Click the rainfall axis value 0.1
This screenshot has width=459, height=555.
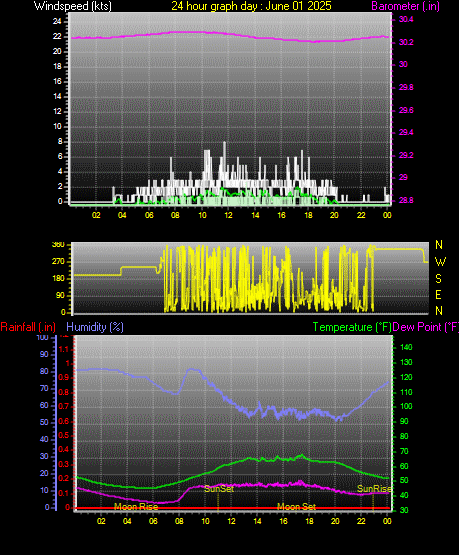(x=64, y=493)
